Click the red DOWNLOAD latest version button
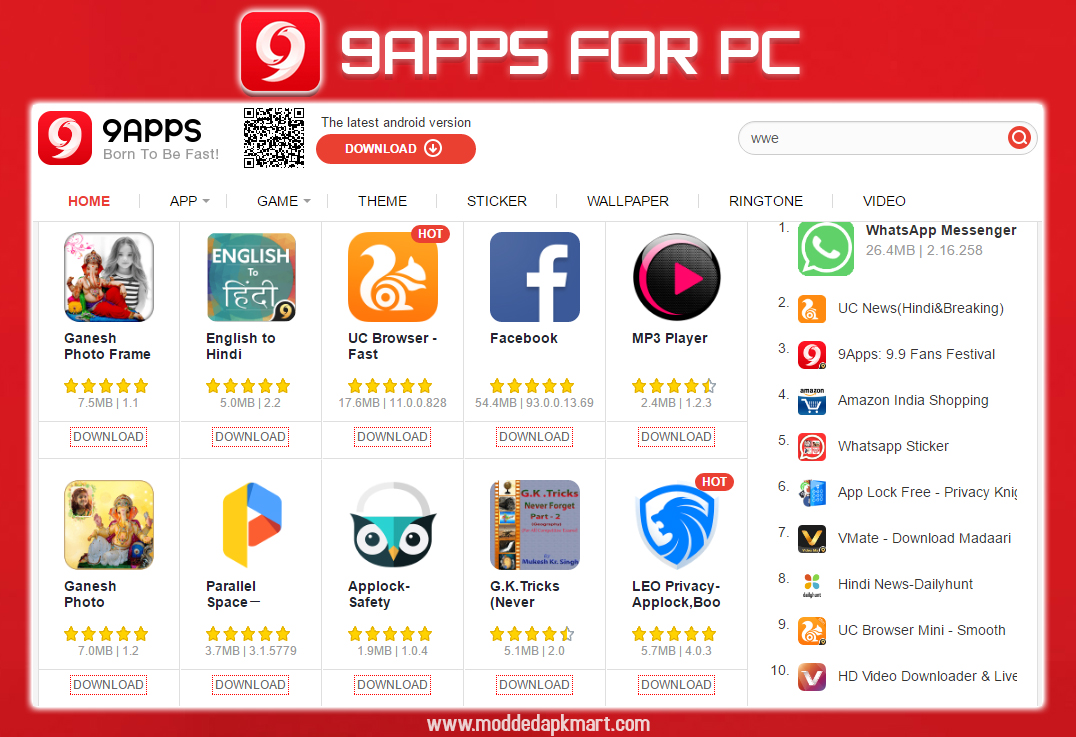The image size is (1076, 737). pos(395,149)
